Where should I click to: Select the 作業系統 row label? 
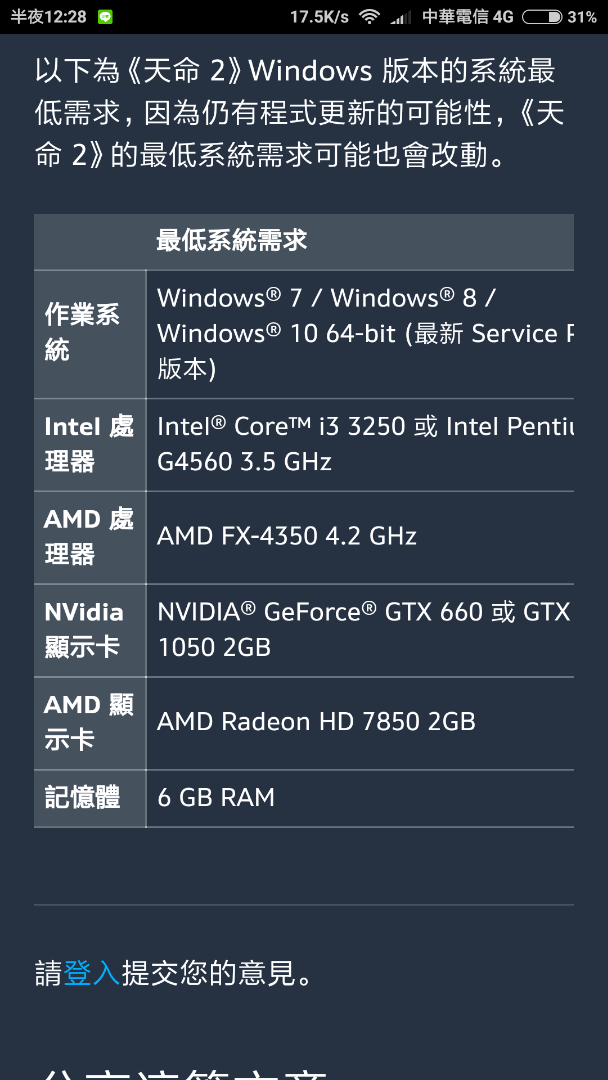(x=90, y=334)
